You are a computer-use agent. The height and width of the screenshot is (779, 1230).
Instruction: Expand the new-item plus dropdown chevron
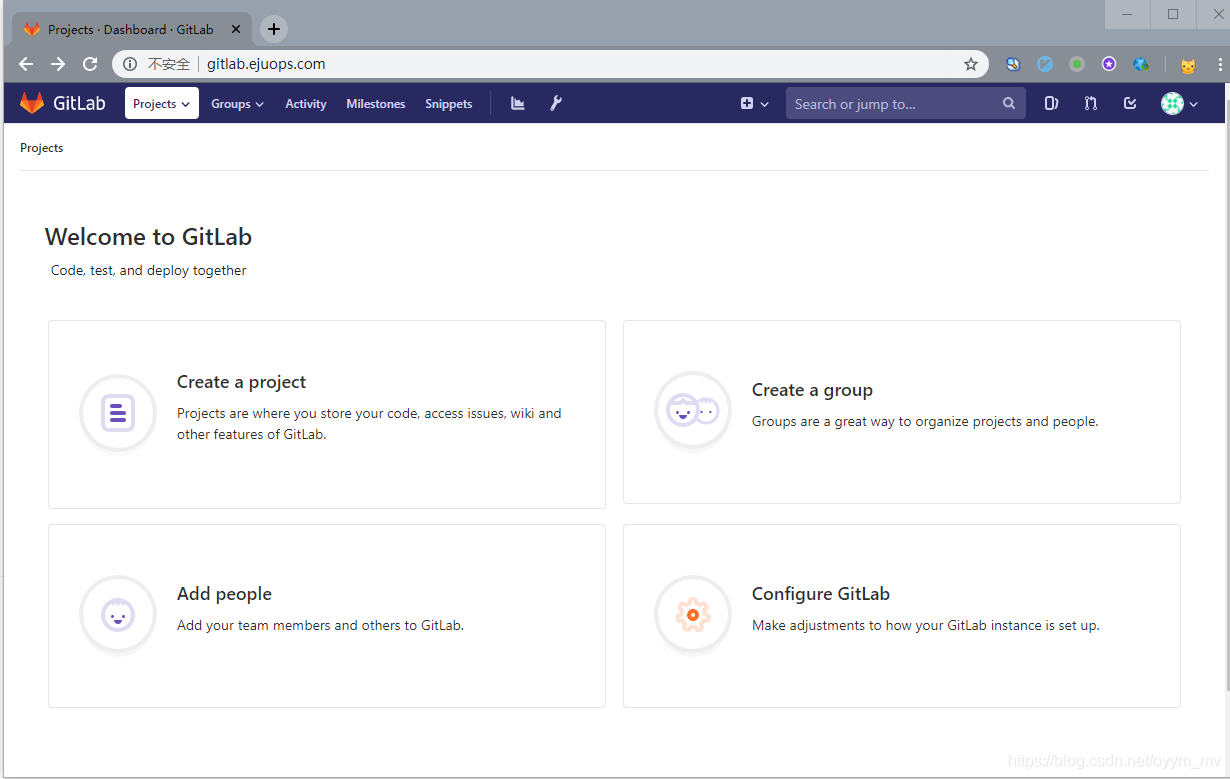click(765, 104)
